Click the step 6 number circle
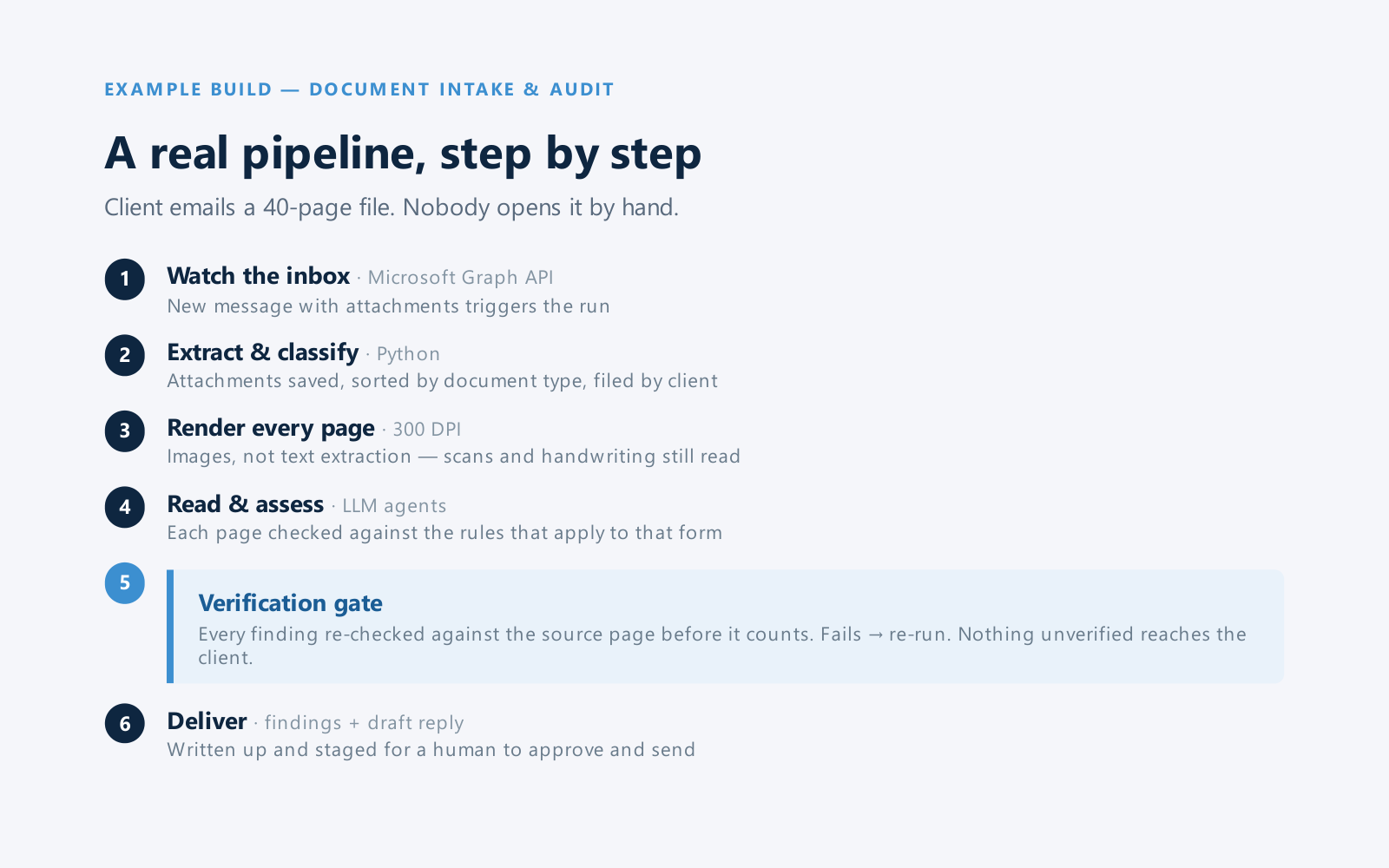Screen dimensions: 1389x868 [125, 724]
